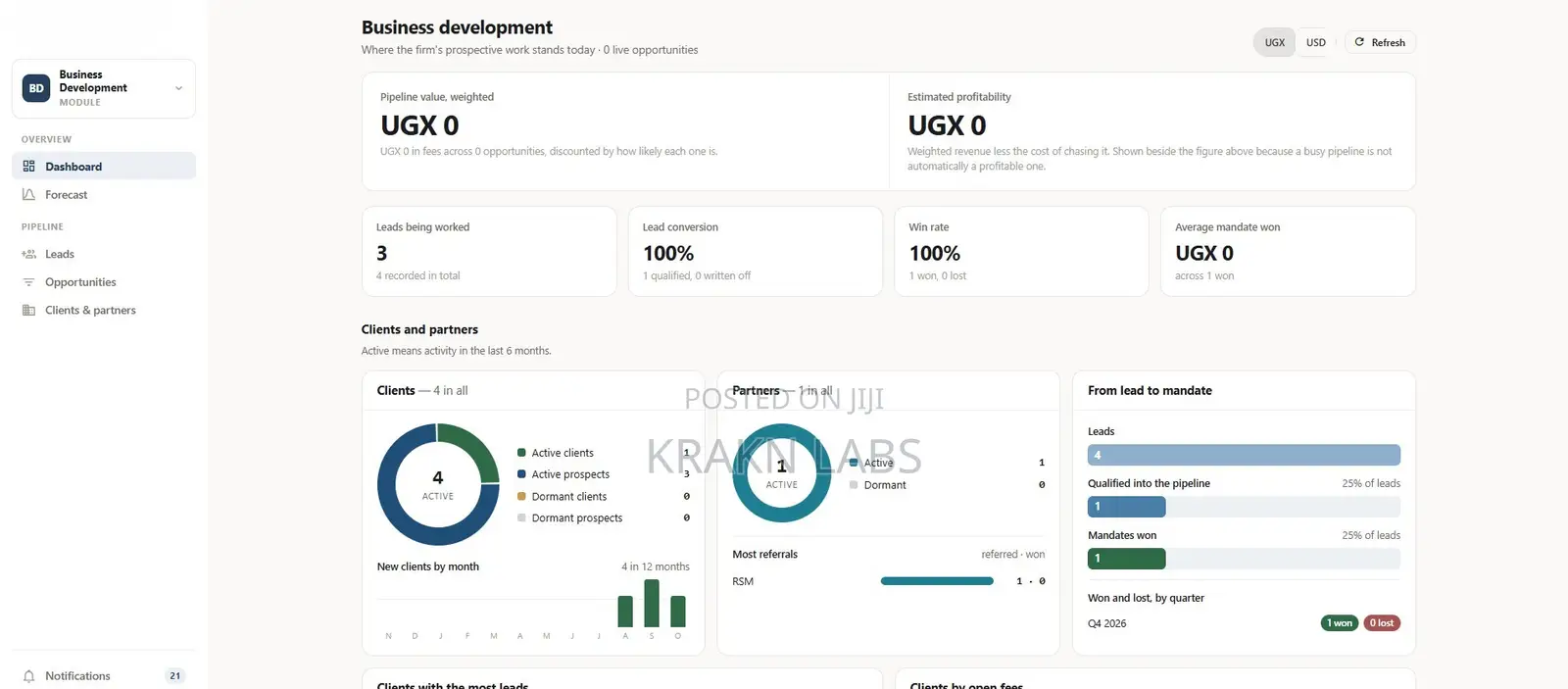Click the '4 in 12 months' text
Image resolution: width=1568 pixels, height=689 pixels.
tap(656, 566)
